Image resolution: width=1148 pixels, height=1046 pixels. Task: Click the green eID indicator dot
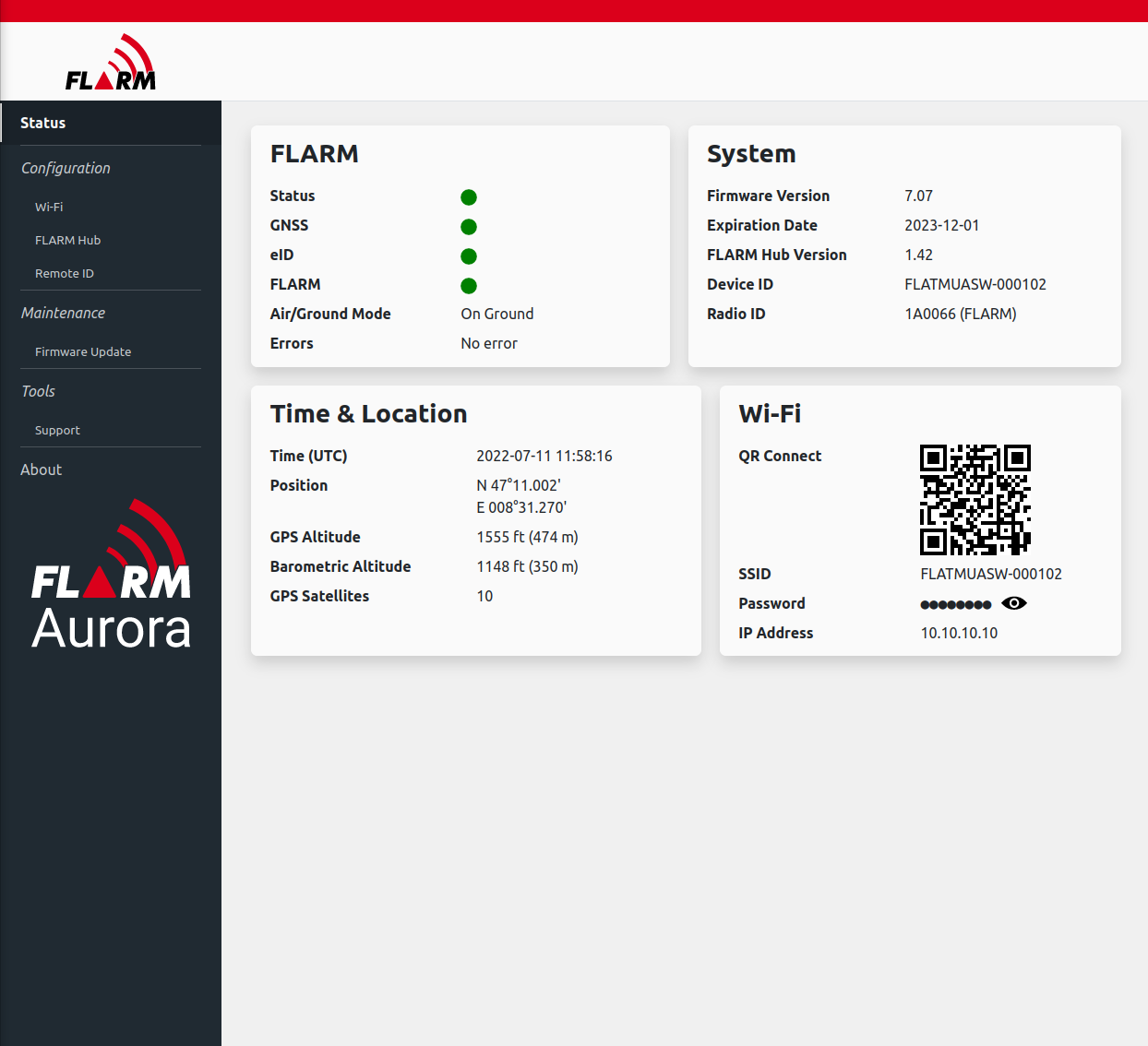coord(469,256)
